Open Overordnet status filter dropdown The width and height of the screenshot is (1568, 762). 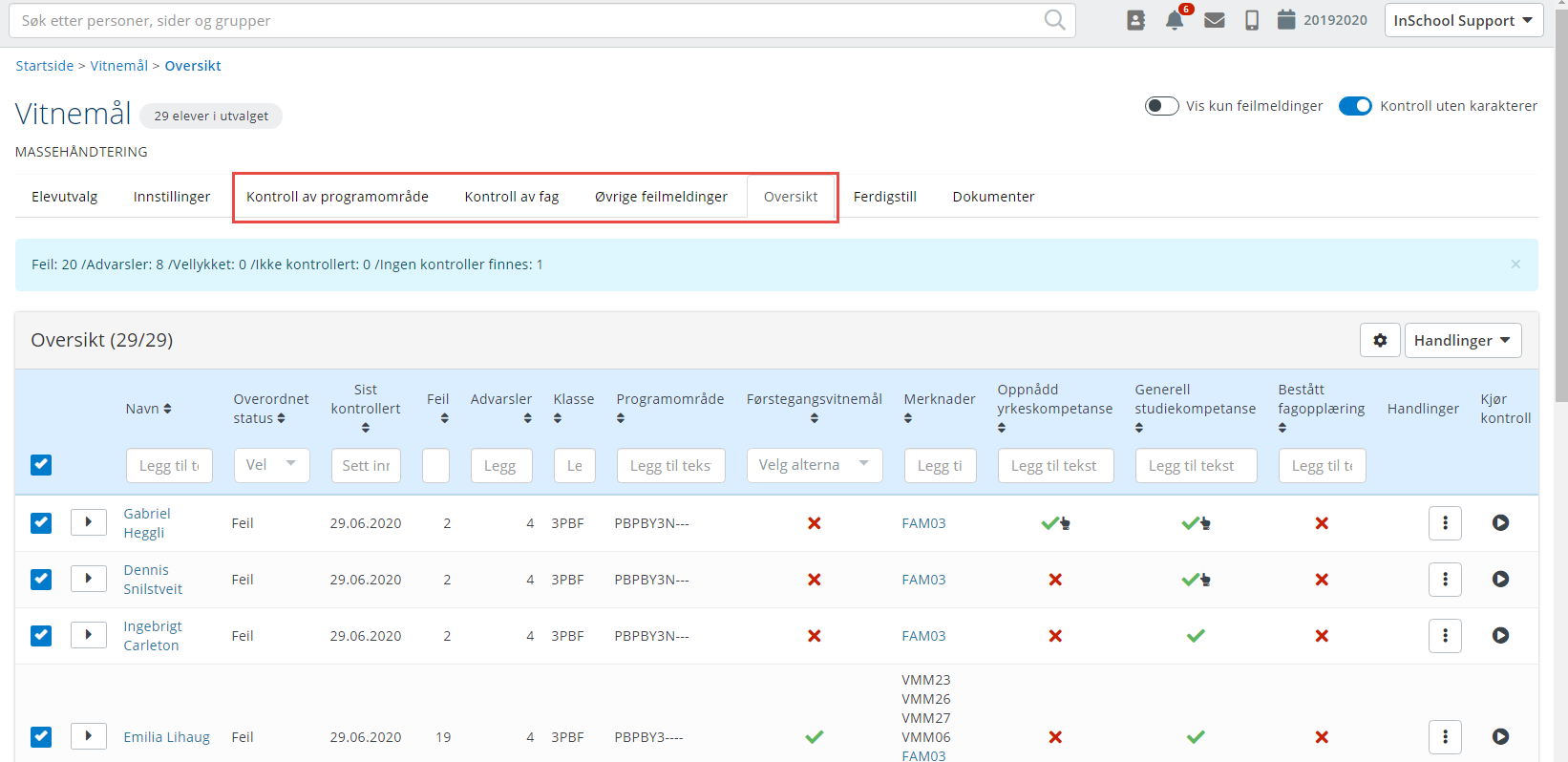click(272, 465)
